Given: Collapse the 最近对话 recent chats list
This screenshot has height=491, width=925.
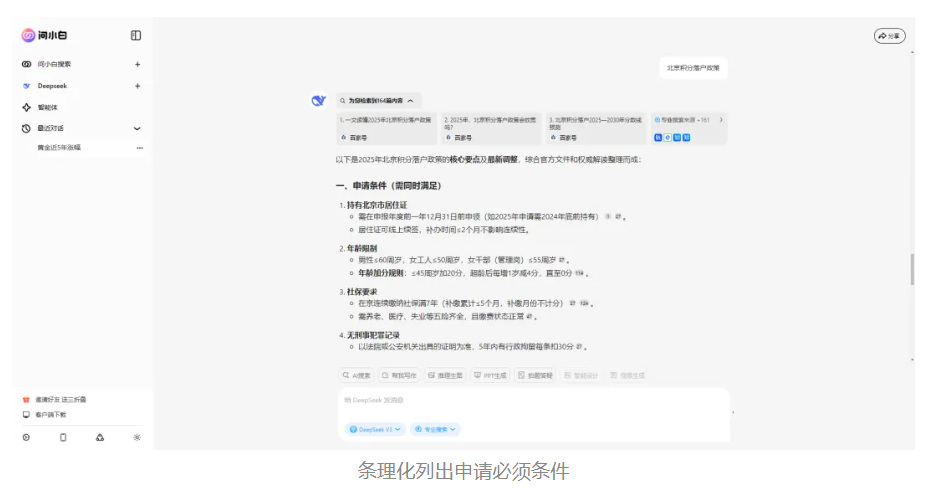Looking at the screenshot, I should pyautogui.click(x=138, y=128).
